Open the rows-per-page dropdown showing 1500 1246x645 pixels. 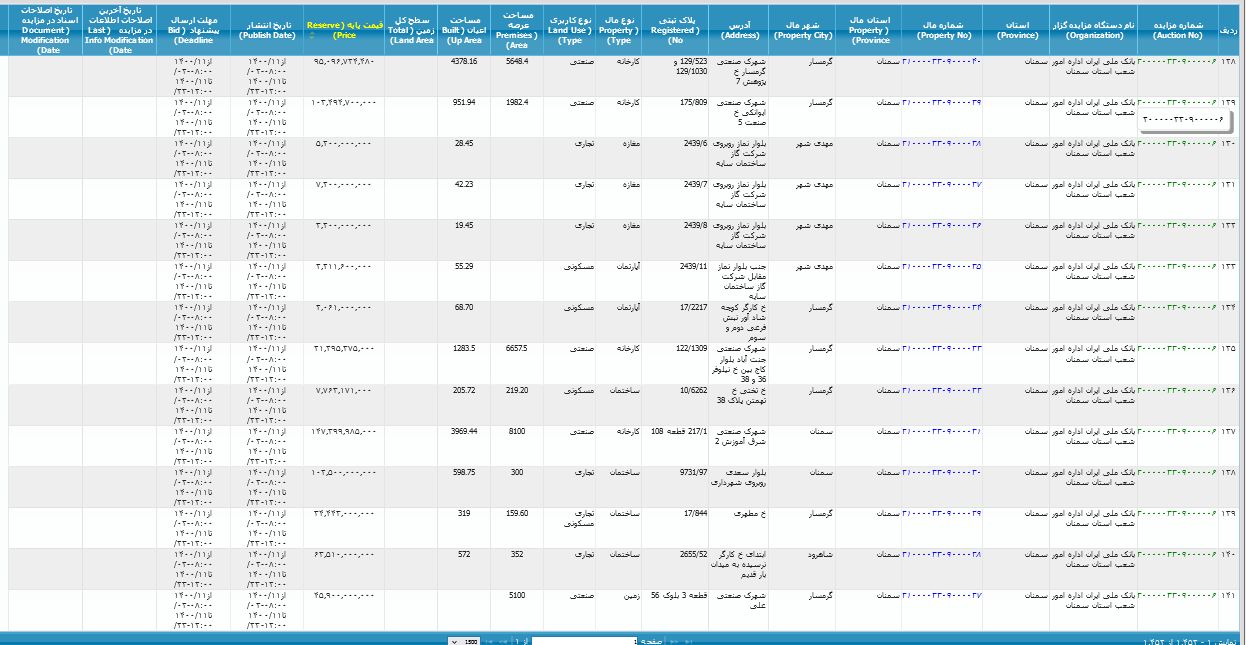point(464,640)
